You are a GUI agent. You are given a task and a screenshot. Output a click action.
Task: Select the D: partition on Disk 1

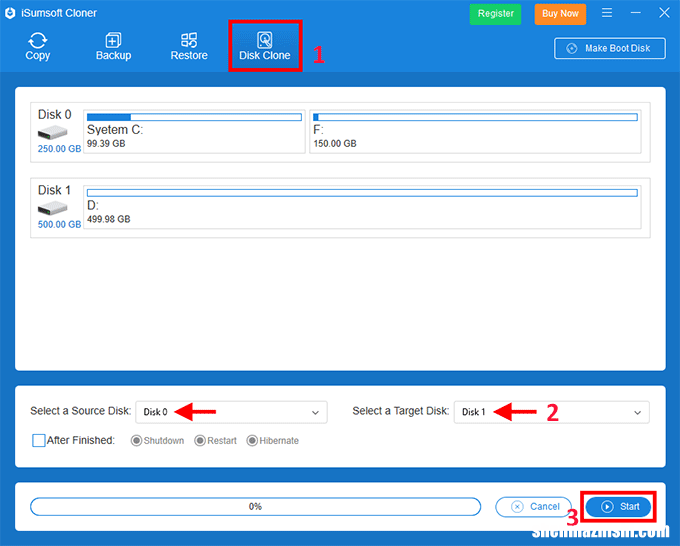362,207
